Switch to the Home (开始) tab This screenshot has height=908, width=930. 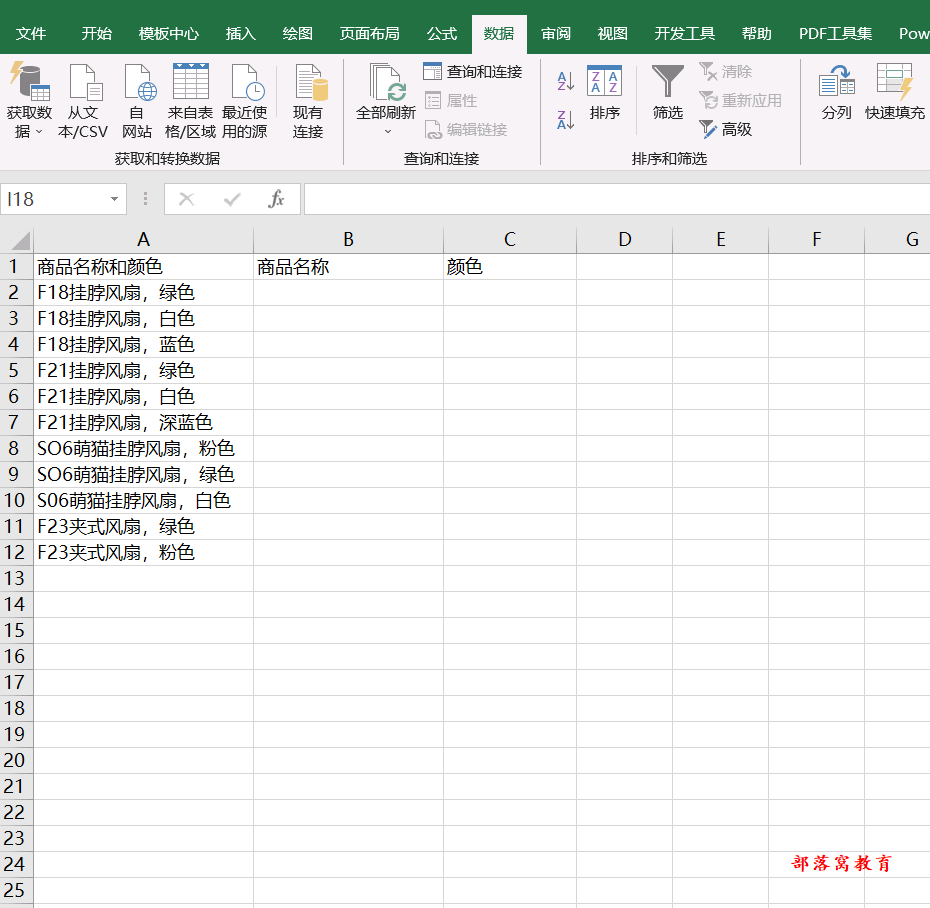[97, 34]
